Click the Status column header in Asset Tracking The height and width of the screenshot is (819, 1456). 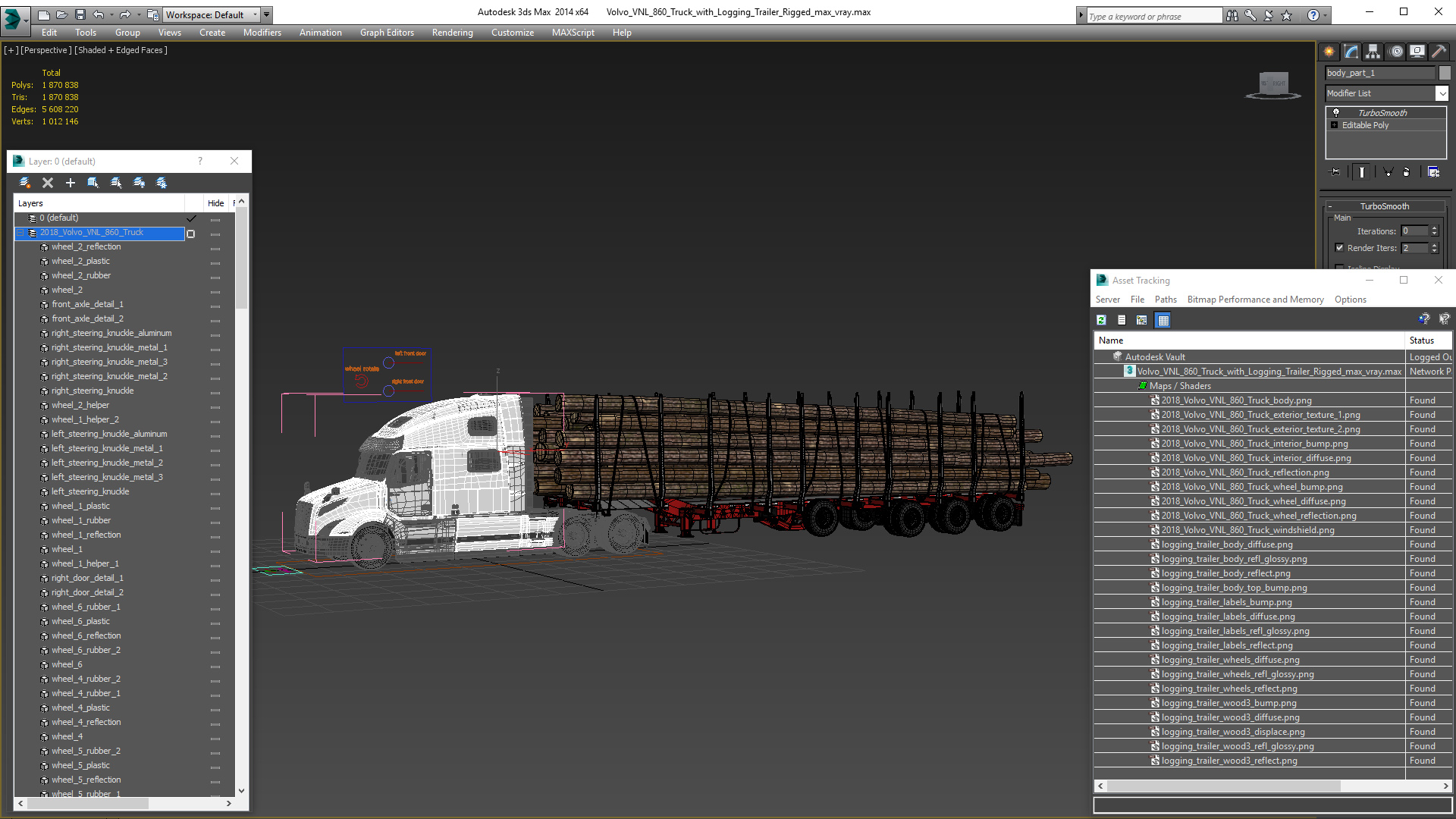pos(1429,340)
